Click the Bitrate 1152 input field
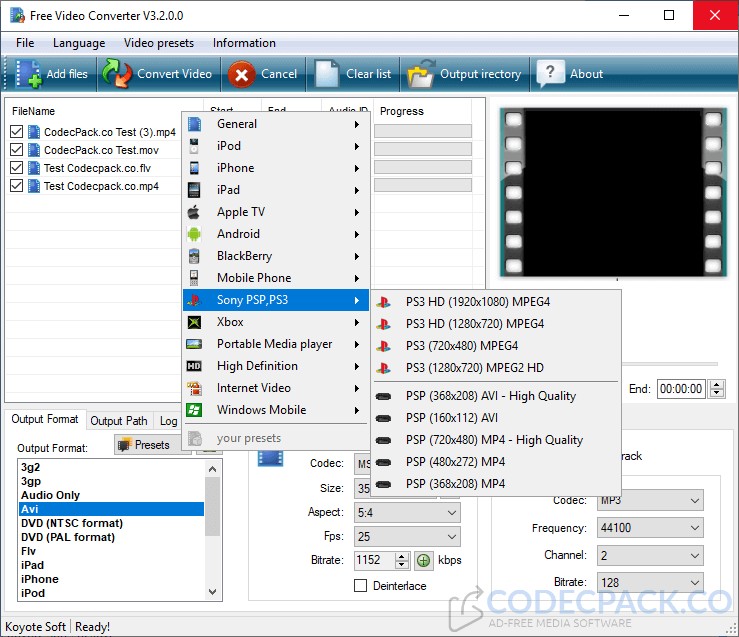This screenshot has width=739, height=637. (x=375, y=560)
